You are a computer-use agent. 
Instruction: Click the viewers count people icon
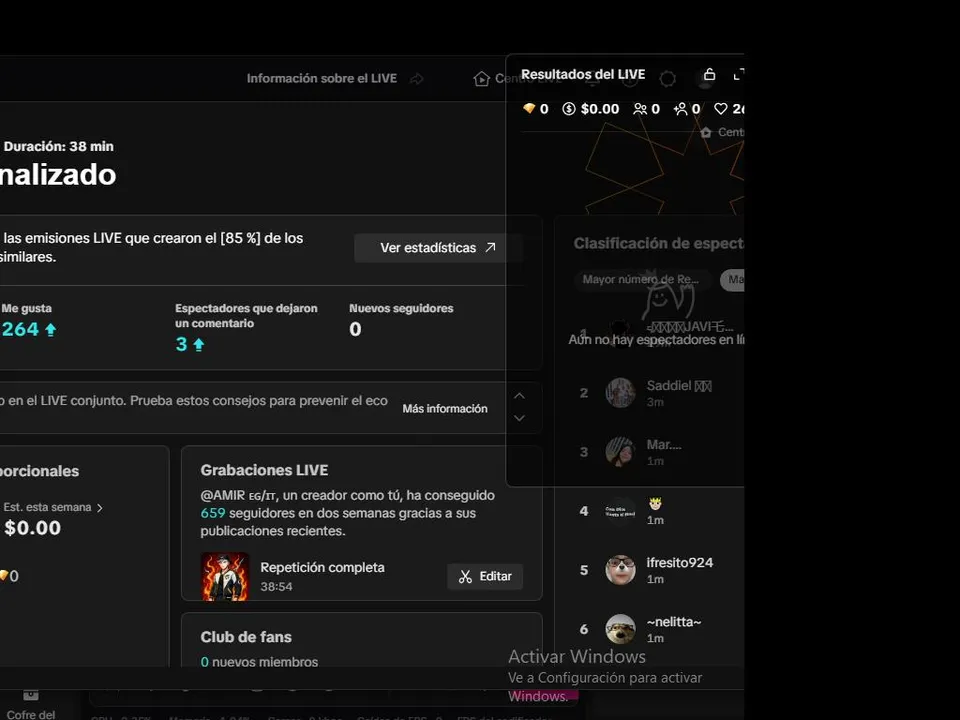[x=640, y=109]
